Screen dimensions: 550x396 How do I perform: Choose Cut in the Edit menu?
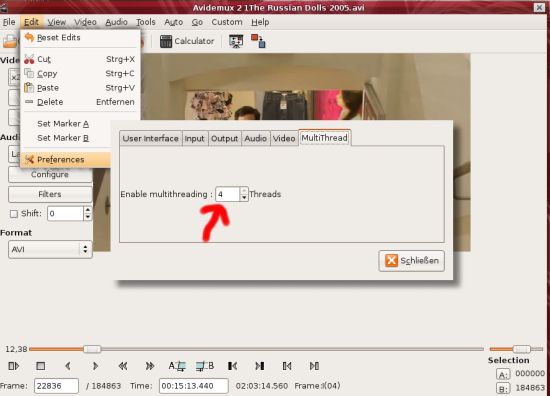pyautogui.click(x=80, y=59)
